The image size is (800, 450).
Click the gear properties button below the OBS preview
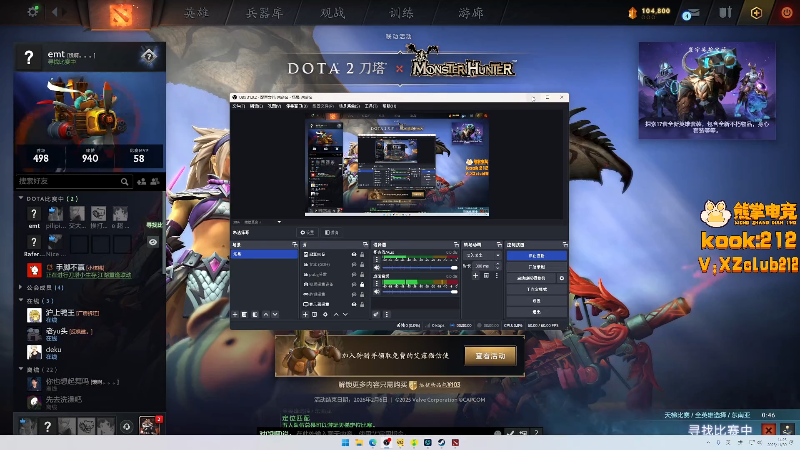click(308, 232)
